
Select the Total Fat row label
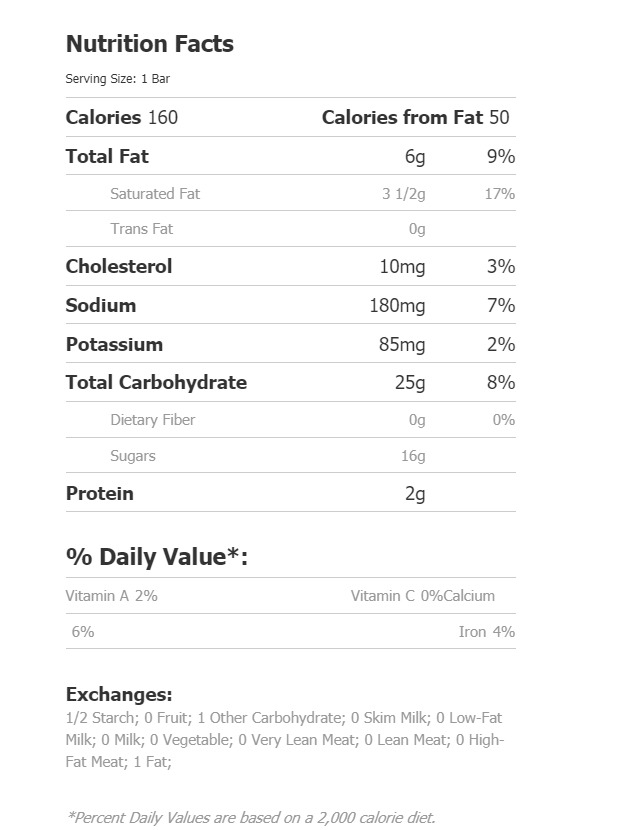(107, 156)
